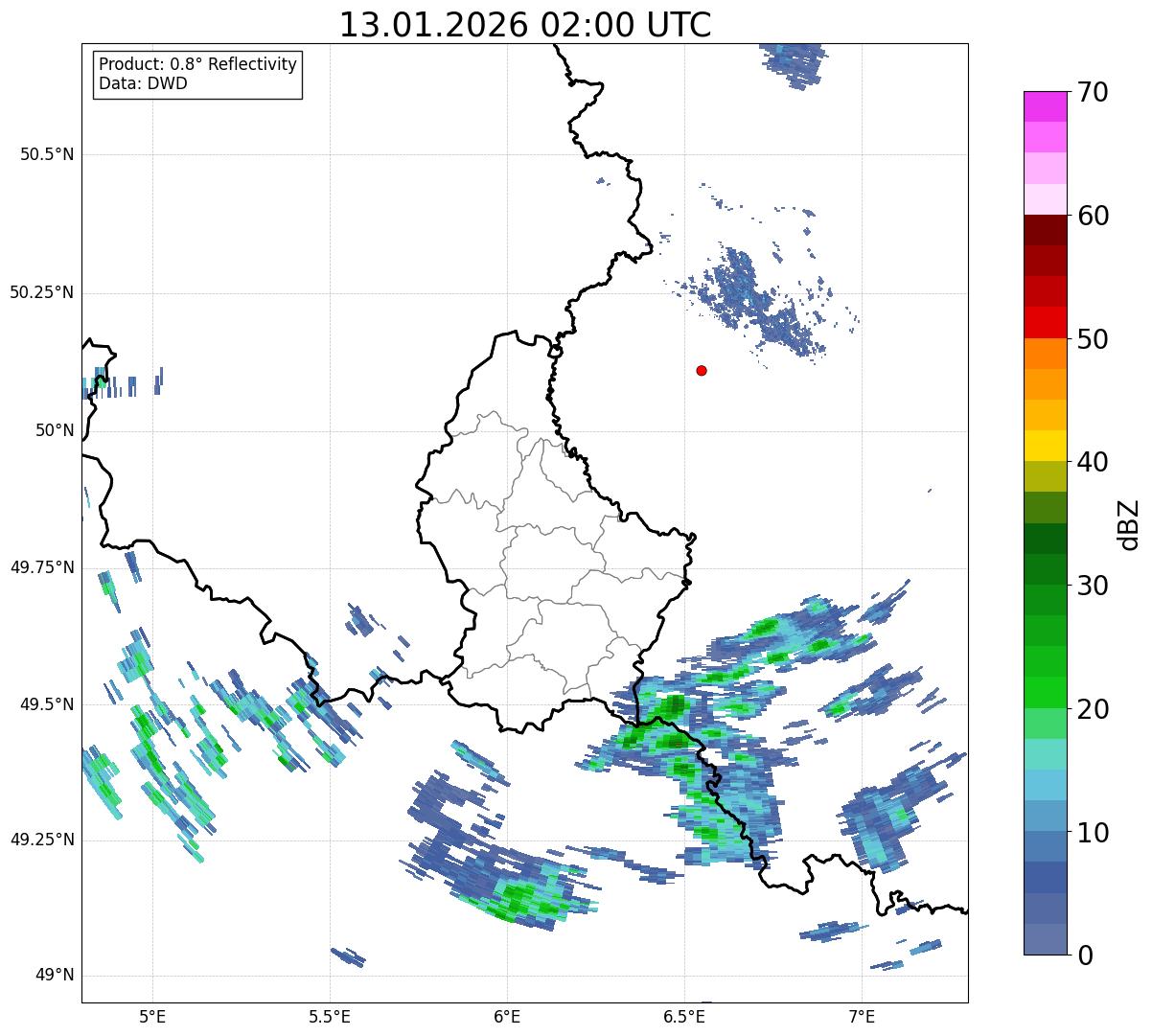Click the pale pink swatch just above the colorbar's 60 mark
1152x1036 pixels.
(x=1045, y=199)
